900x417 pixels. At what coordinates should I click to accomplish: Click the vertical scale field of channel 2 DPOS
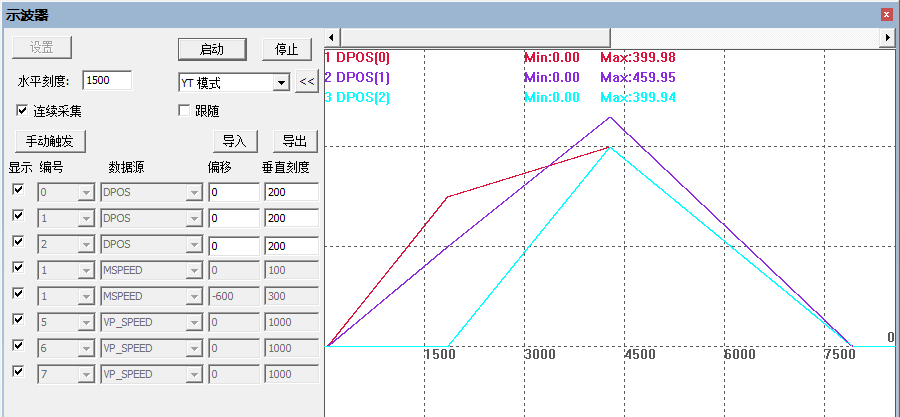(x=292, y=245)
